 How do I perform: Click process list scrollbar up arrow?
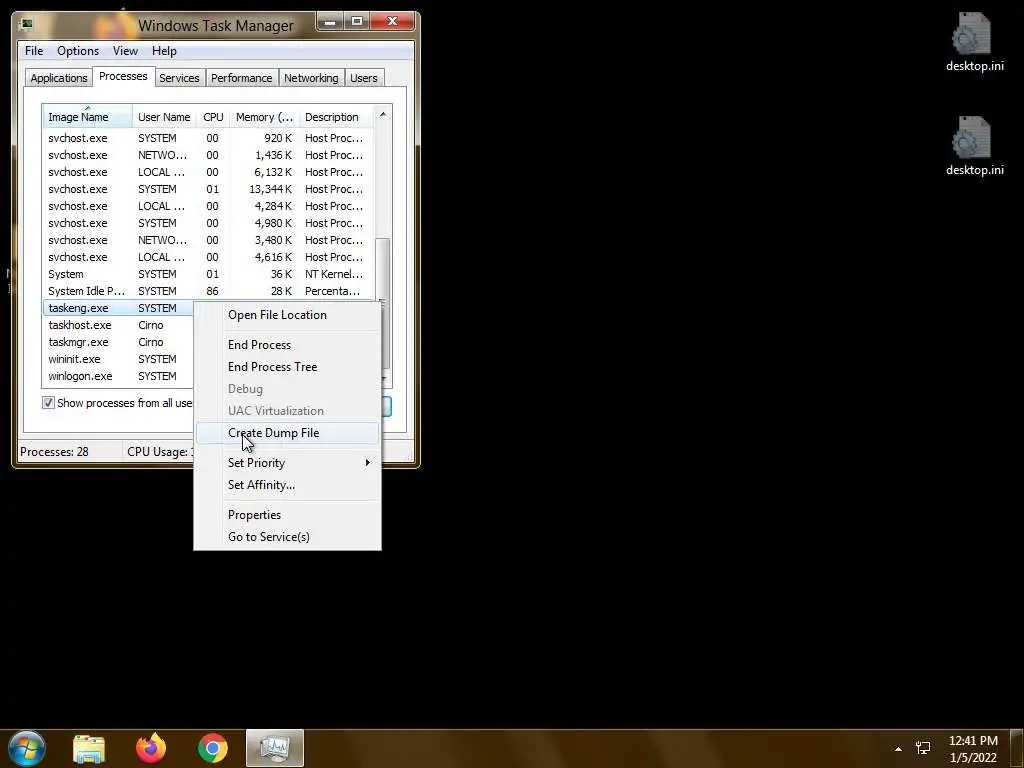pyautogui.click(x=383, y=114)
